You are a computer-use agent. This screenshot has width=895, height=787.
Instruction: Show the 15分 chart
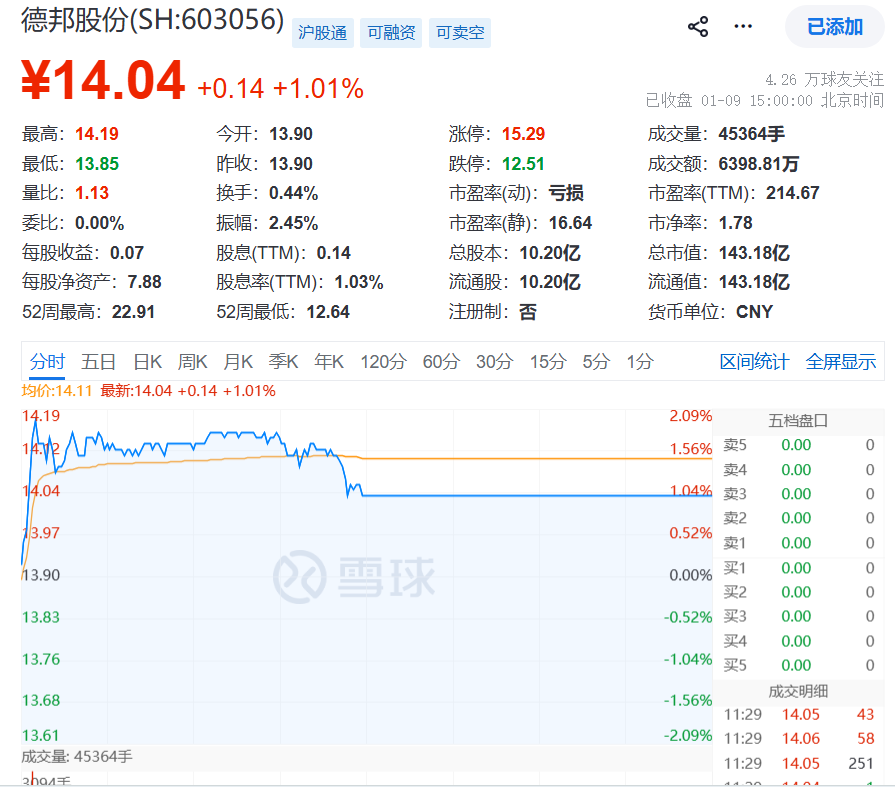point(548,362)
